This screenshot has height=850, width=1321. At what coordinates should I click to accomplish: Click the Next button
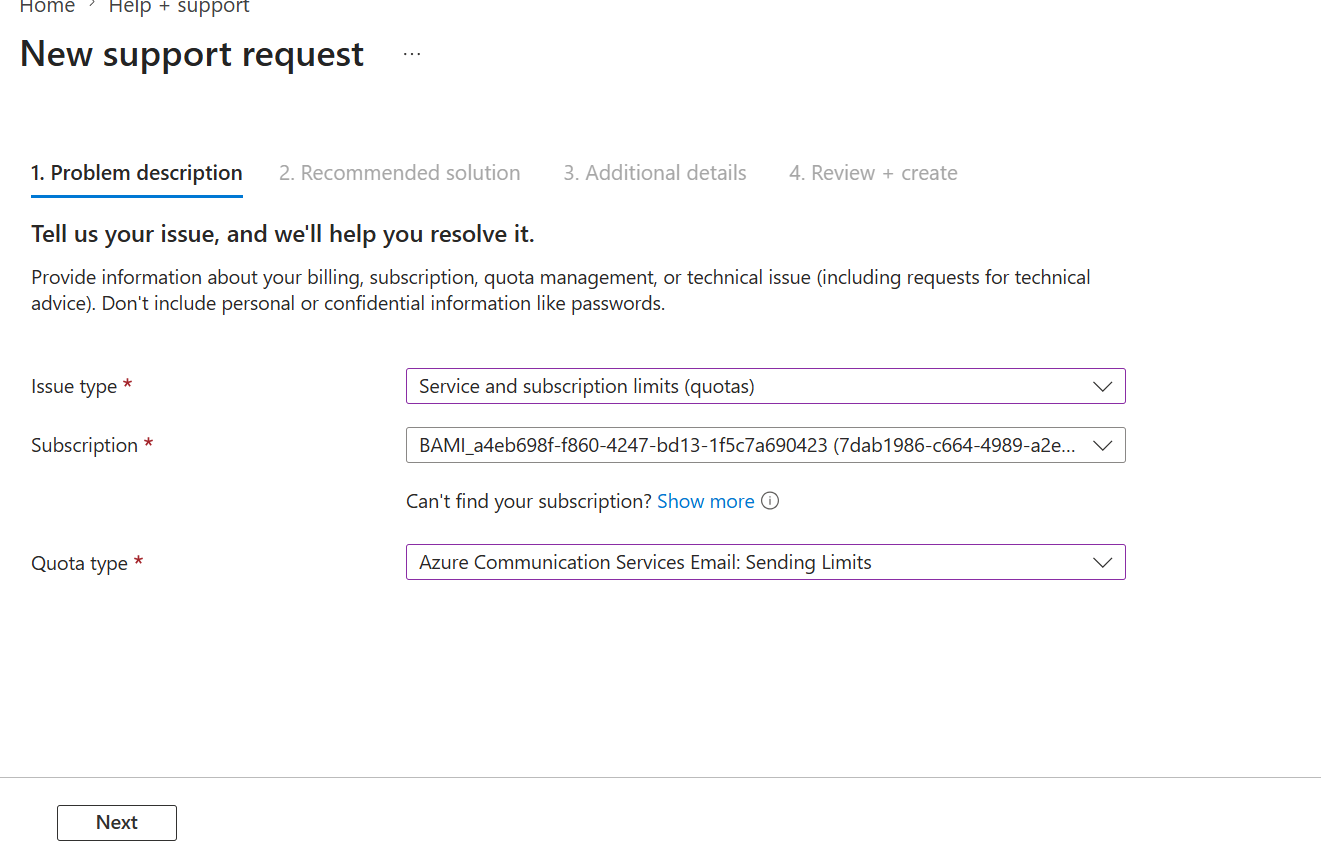(117, 822)
